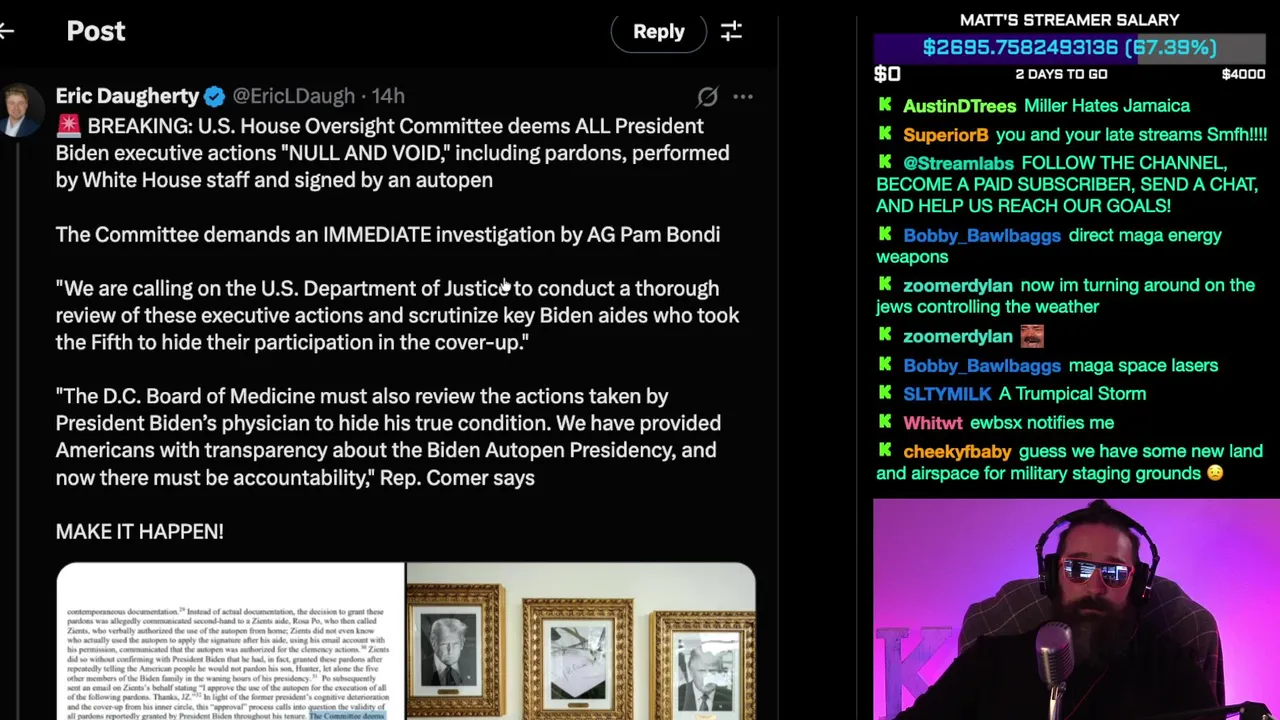Click zoomerdylan's emote image in chat
Image resolution: width=1280 pixels, height=720 pixels.
click(x=1031, y=336)
